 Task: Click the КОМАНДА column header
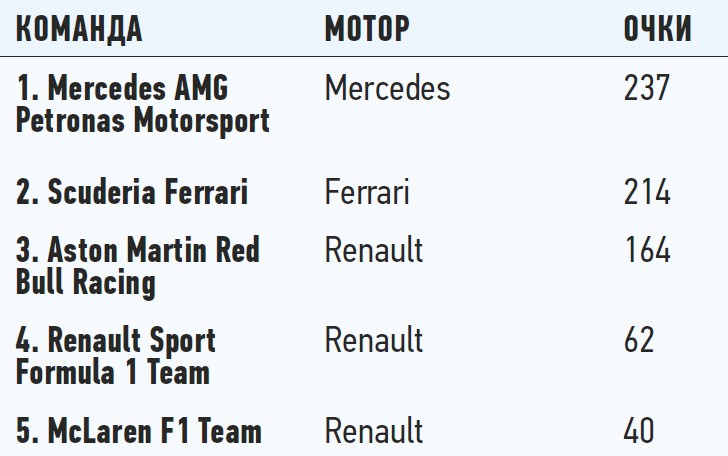79,29
